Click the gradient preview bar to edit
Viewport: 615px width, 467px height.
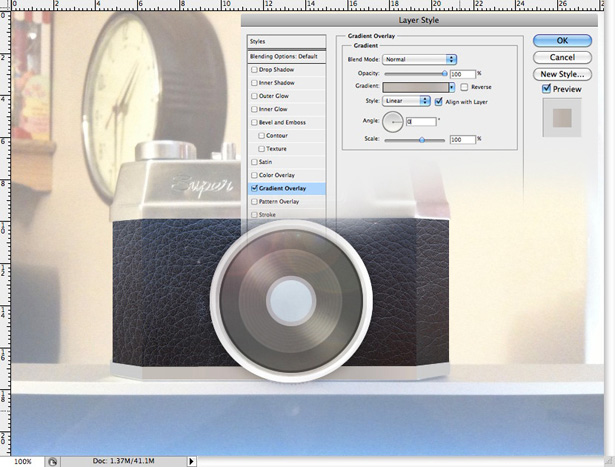[416, 87]
